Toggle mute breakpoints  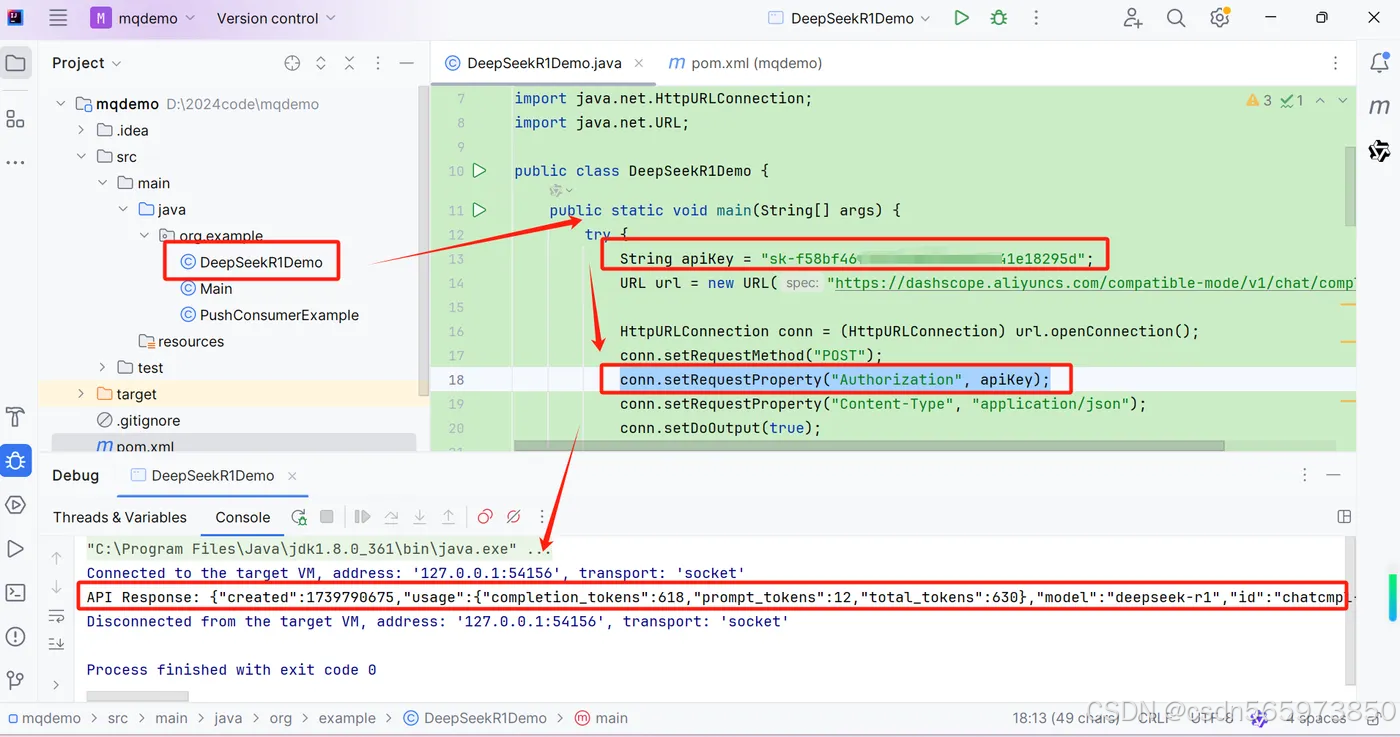point(513,517)
